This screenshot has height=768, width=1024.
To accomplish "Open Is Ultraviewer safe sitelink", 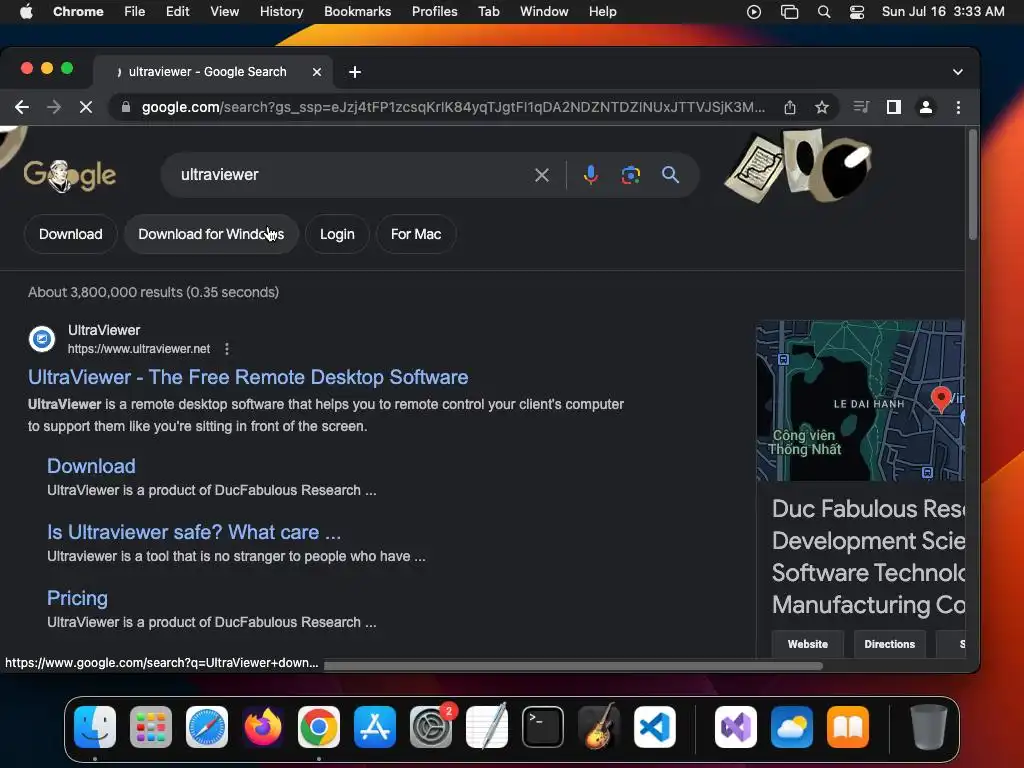I will pos(194,532).
